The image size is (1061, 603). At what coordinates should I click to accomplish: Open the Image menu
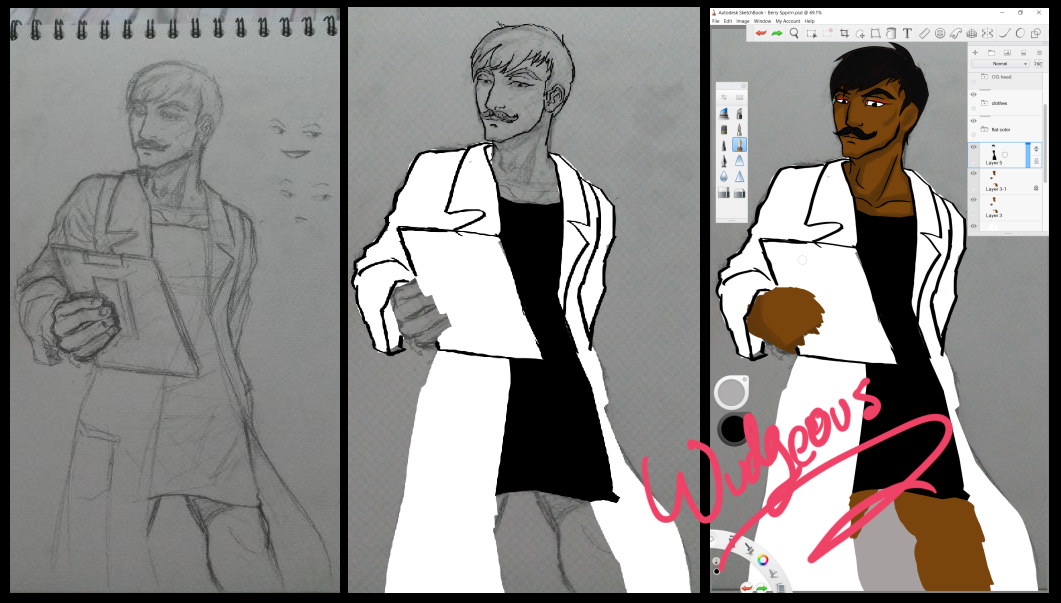tap(743, 21)
